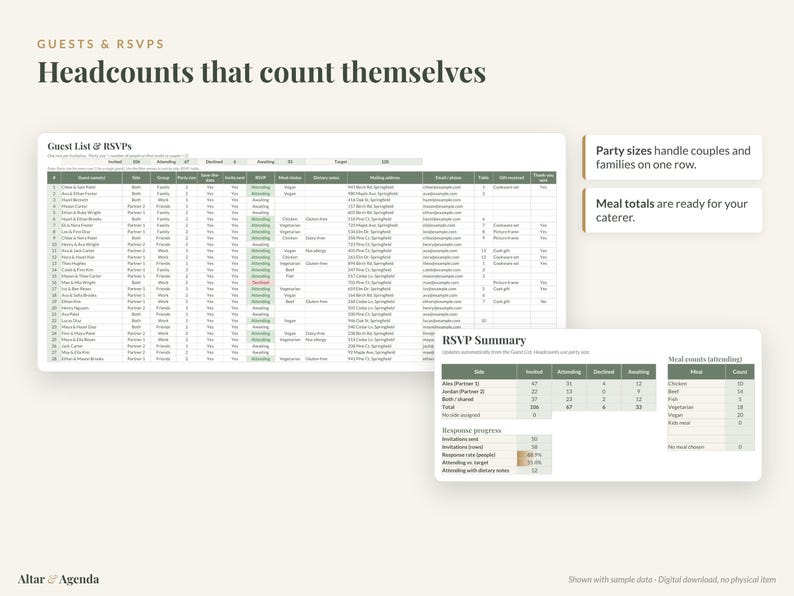Select the Chloe & Sam Patel guest cell
794x596 pixels.
[92, 187]
